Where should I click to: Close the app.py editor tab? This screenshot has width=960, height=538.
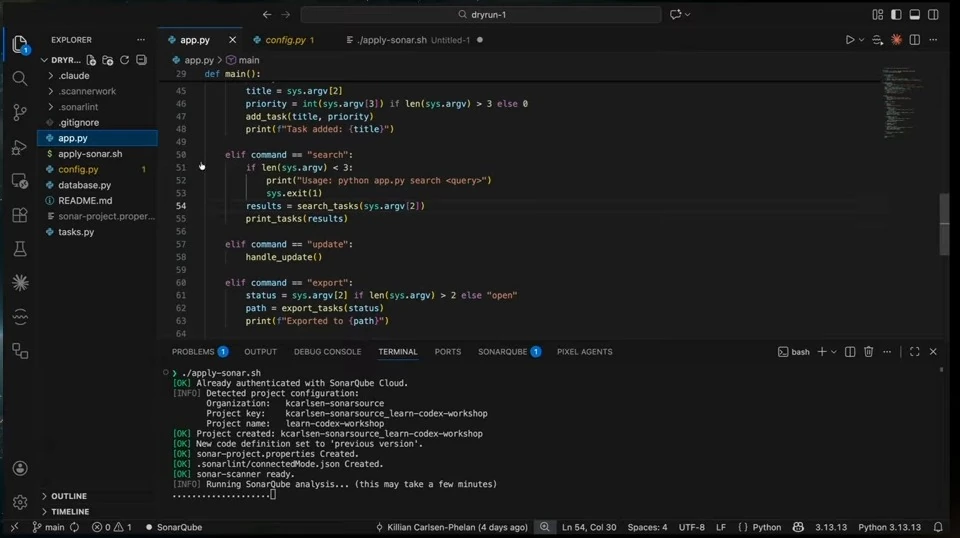click(x=232, y=40)
